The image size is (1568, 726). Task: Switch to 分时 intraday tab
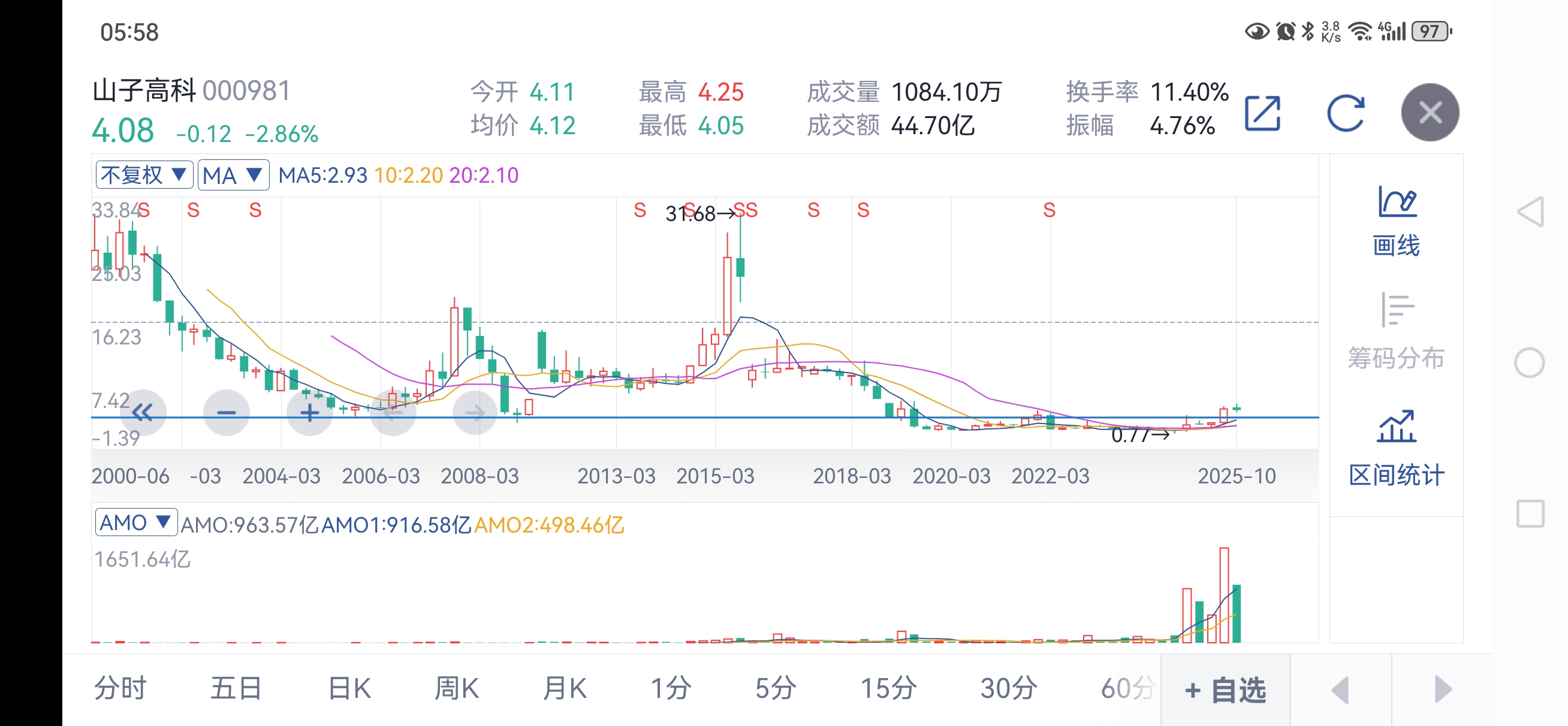coord(120,689)
